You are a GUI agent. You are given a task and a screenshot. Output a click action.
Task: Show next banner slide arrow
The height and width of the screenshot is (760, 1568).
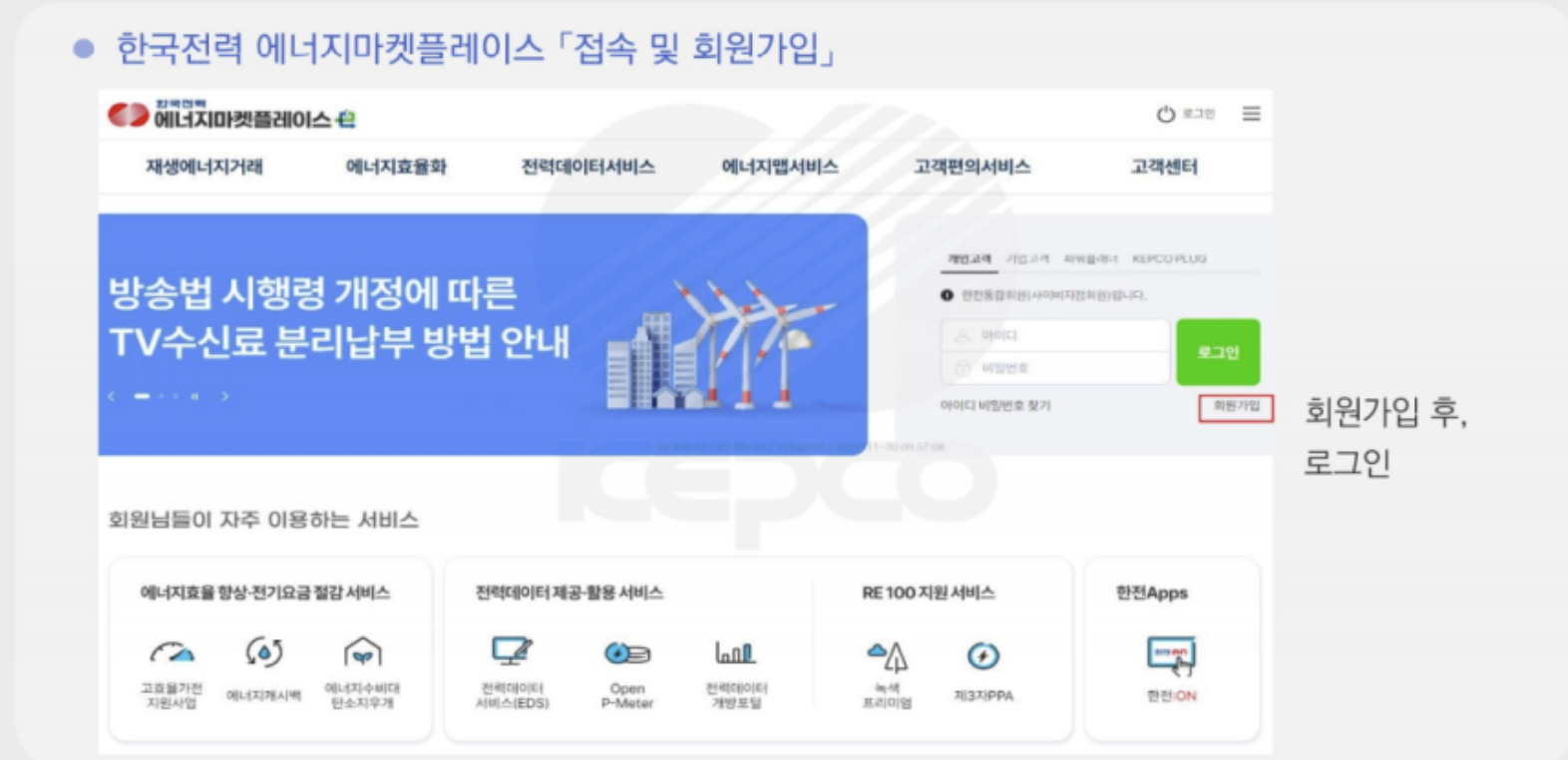[x=225, y=396]
